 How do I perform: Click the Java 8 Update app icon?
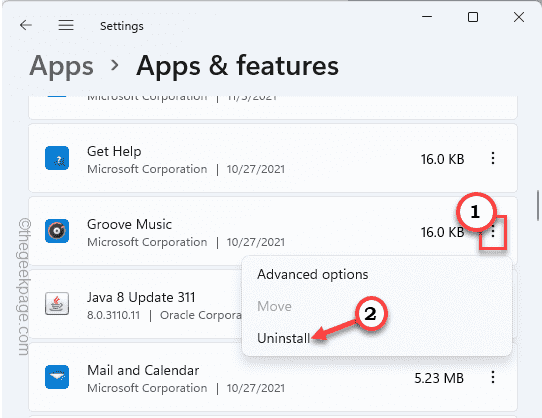pyautogui.click(x=57, y=304)
